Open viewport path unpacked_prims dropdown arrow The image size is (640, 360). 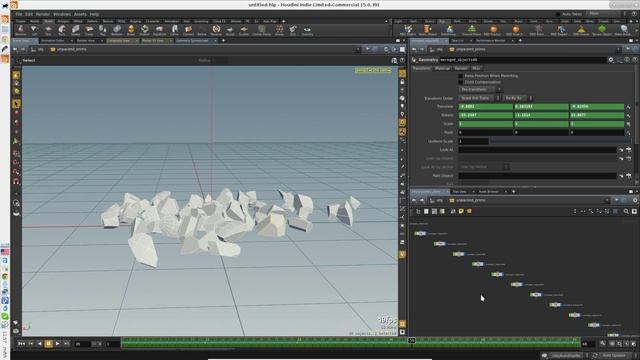358,49
